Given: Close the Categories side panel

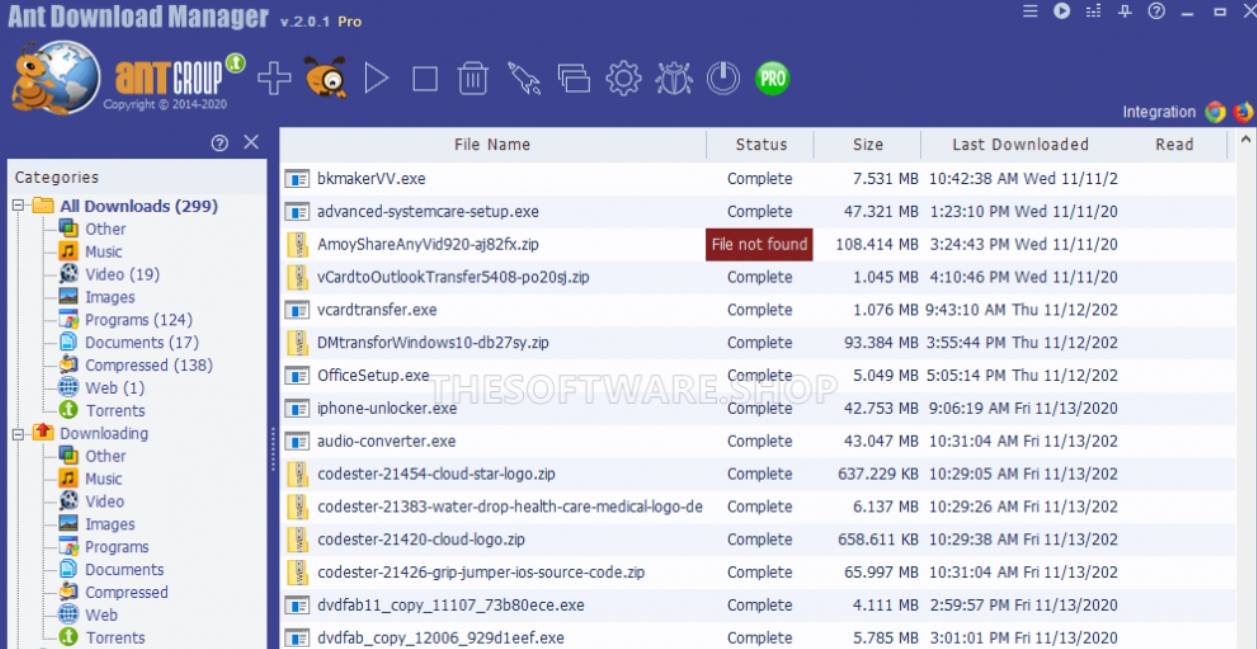Looking at the screenshot, I should tap(251, 143).
